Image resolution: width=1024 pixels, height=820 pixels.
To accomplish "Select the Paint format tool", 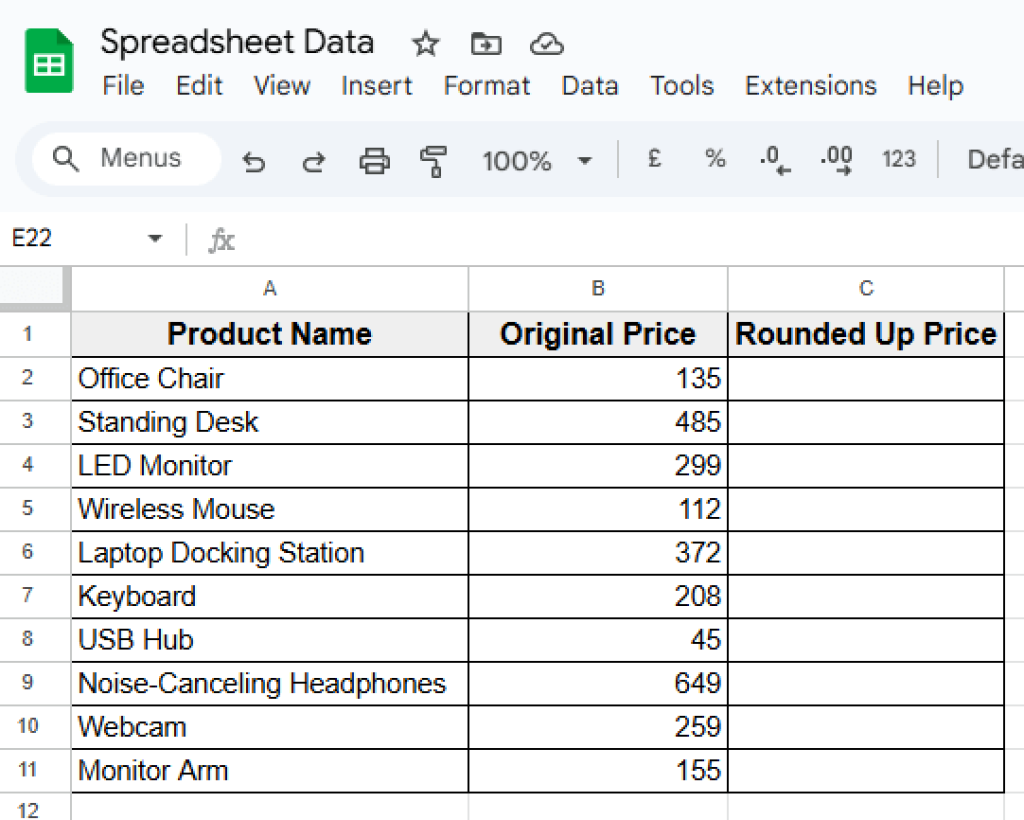I will coord(432,160).
